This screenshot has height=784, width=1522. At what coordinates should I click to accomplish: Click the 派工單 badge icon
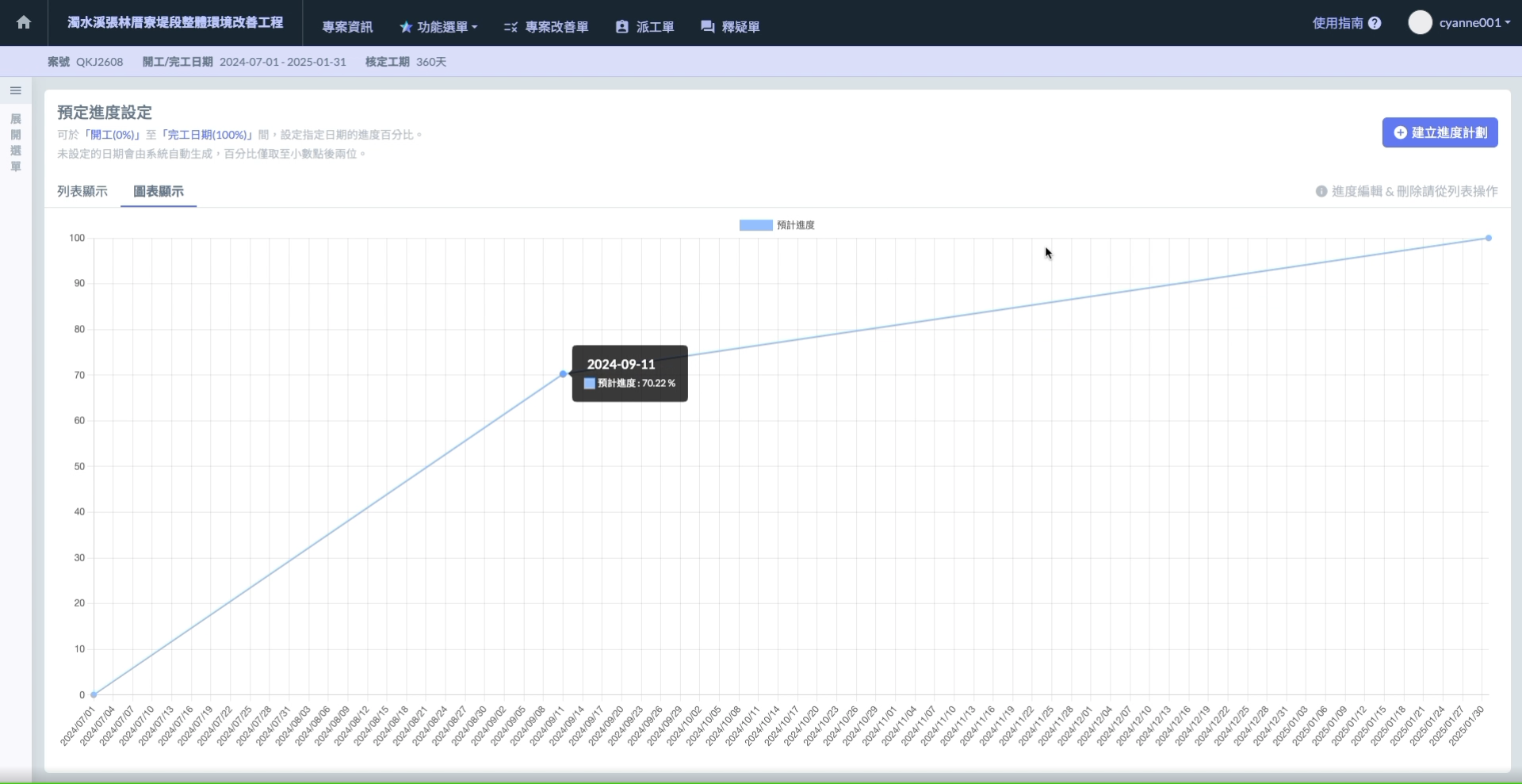tap(622, 27)
